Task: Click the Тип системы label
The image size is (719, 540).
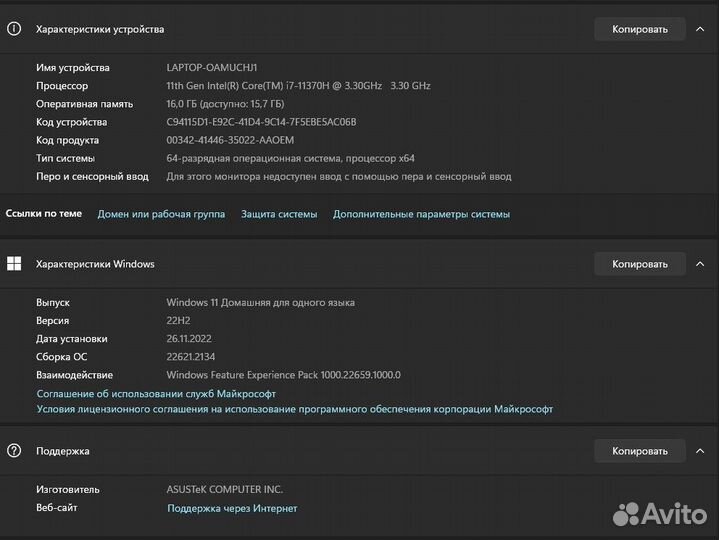Action: [x=66, y=159]
